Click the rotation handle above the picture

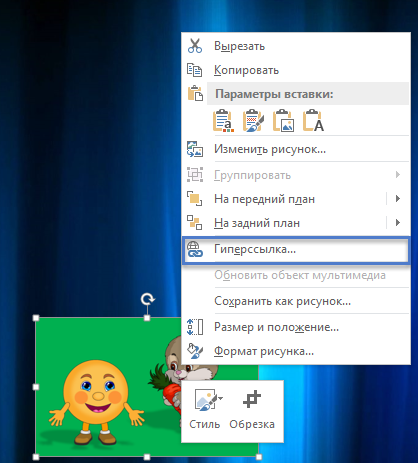point(147,299)
